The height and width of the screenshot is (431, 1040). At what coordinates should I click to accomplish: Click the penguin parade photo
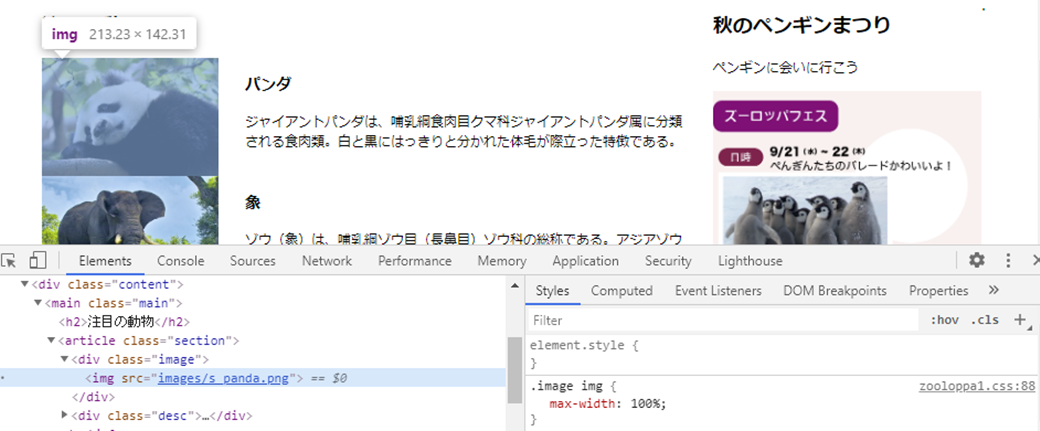pyautogui.click(x=805, y=210)
